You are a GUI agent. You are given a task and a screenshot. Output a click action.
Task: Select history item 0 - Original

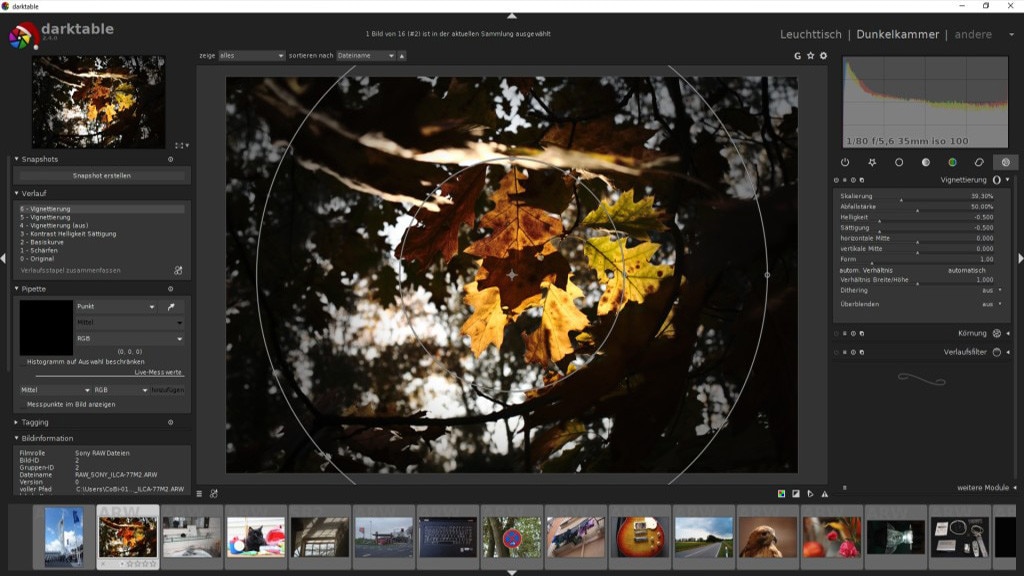coord(101,259)
